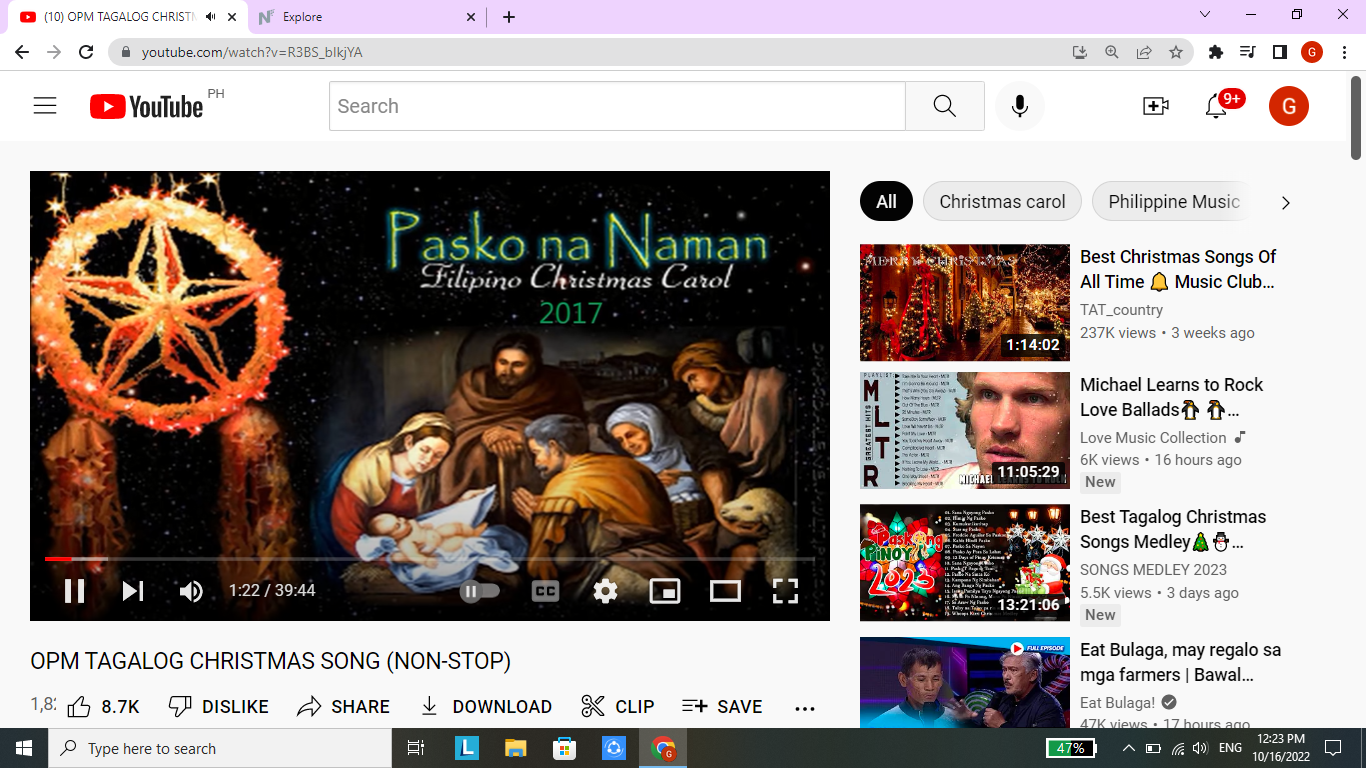Turn on closed captions
1366x768 pixels.
tap(545, 591)
